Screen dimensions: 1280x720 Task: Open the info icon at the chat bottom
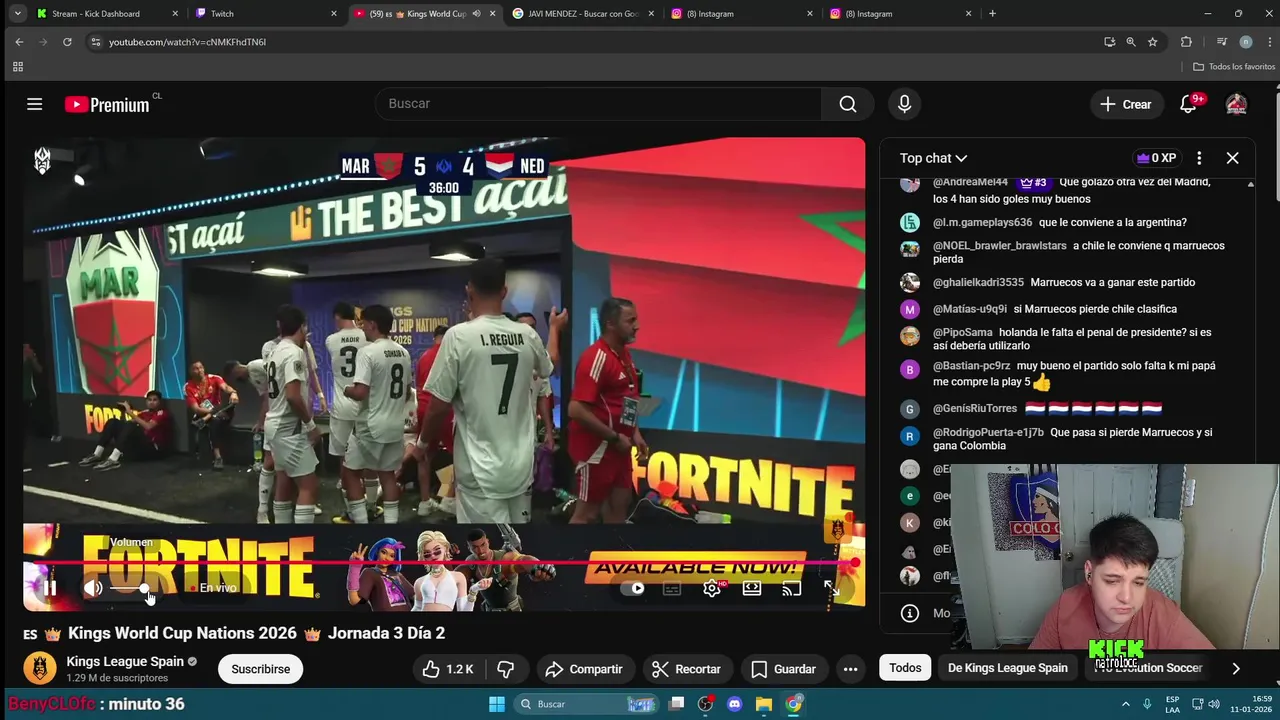click(909, 613)
